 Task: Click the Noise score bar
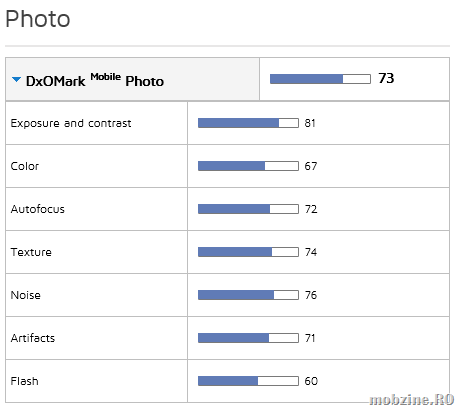tap(248, 295)
